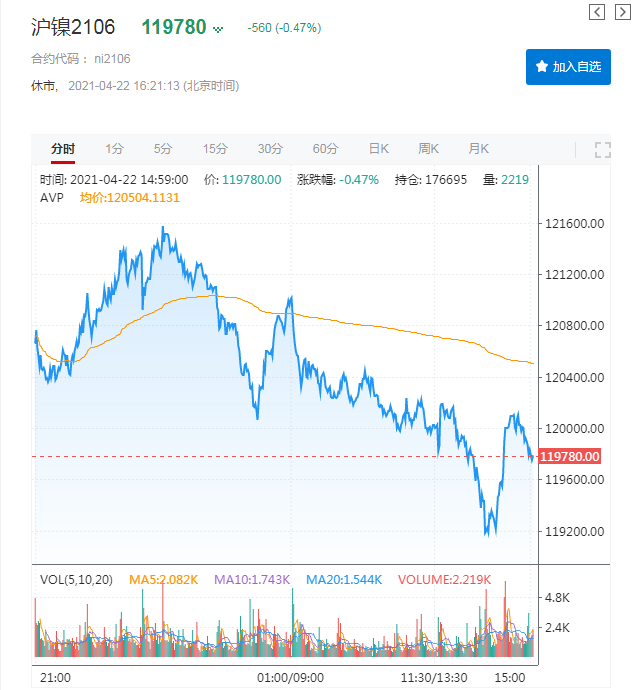The width and height of the screenshot is (633, 690).
Task: Click the VOL(5,10,20) volume indicator label
Action: 76,579
